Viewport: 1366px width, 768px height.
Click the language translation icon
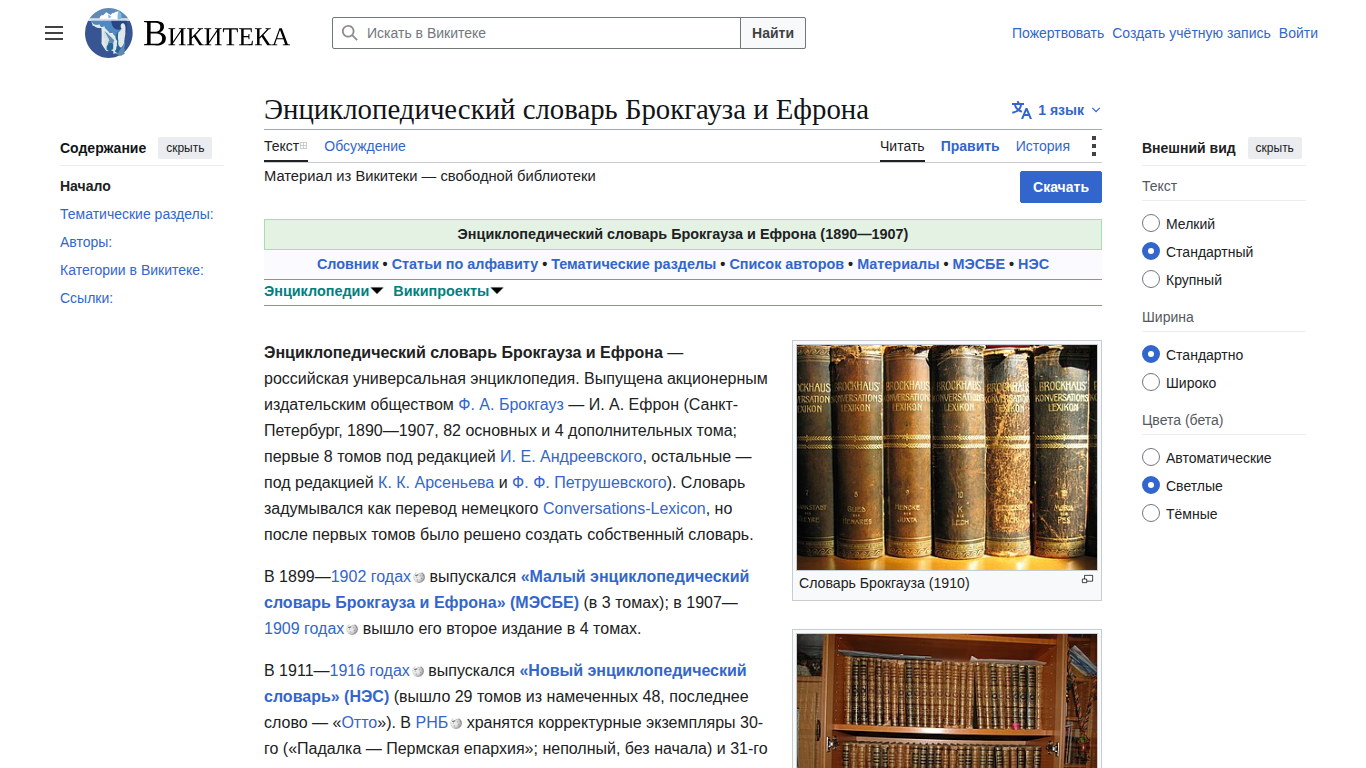coord(1021,110)
